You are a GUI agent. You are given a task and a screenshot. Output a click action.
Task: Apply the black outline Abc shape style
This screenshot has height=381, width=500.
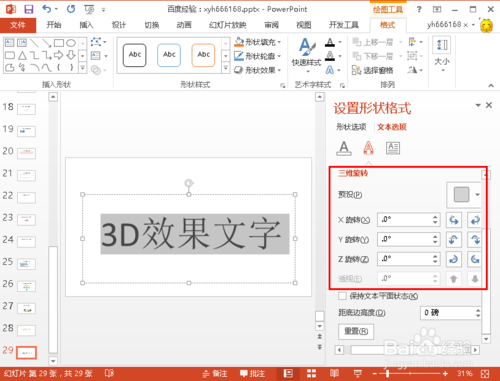click(135, 55)
